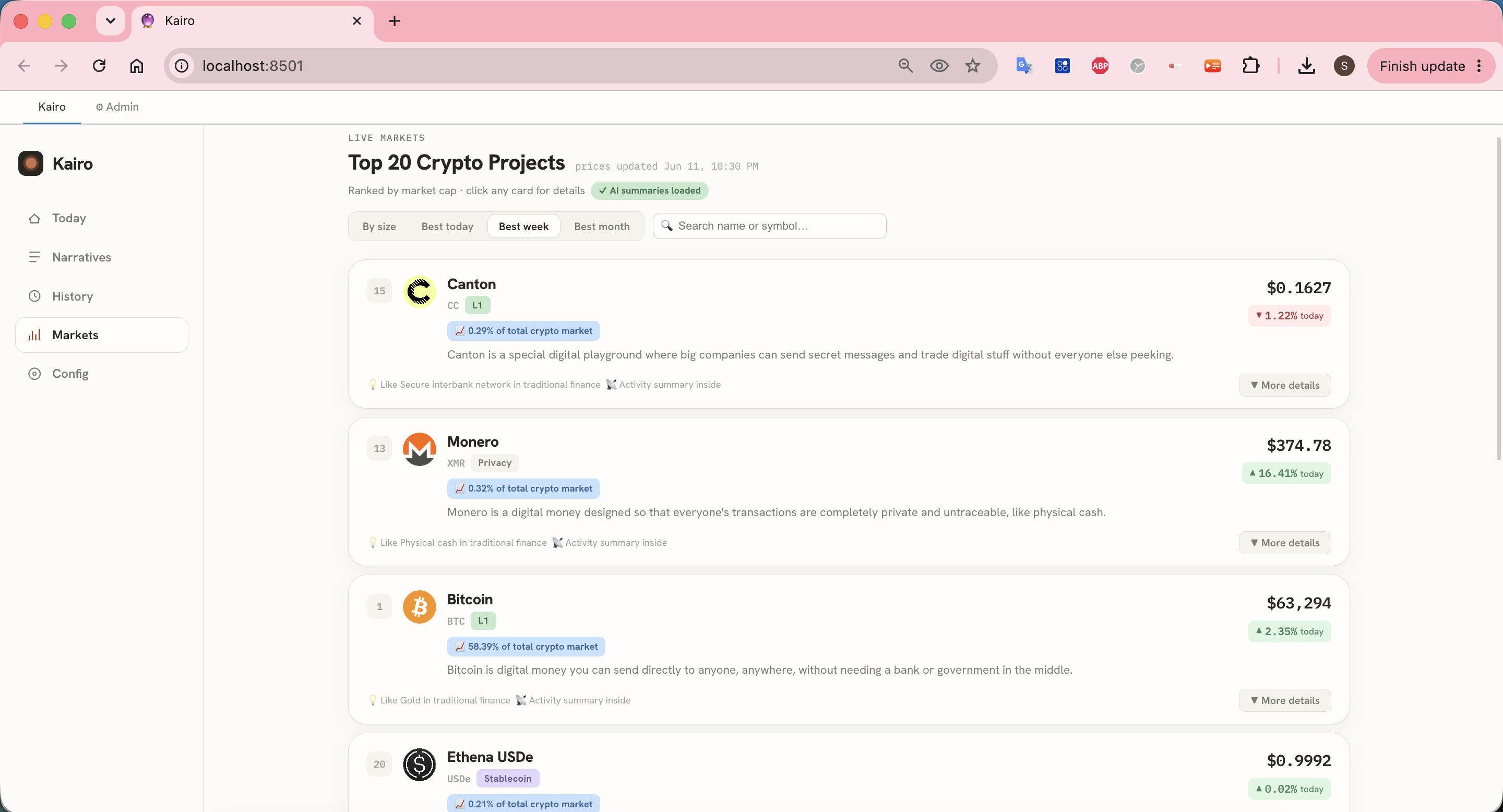Click Bitcoin's 58.39% of total crypto market badge
This screenshot has width=1503, height=812.
click(x=526, y=647)
